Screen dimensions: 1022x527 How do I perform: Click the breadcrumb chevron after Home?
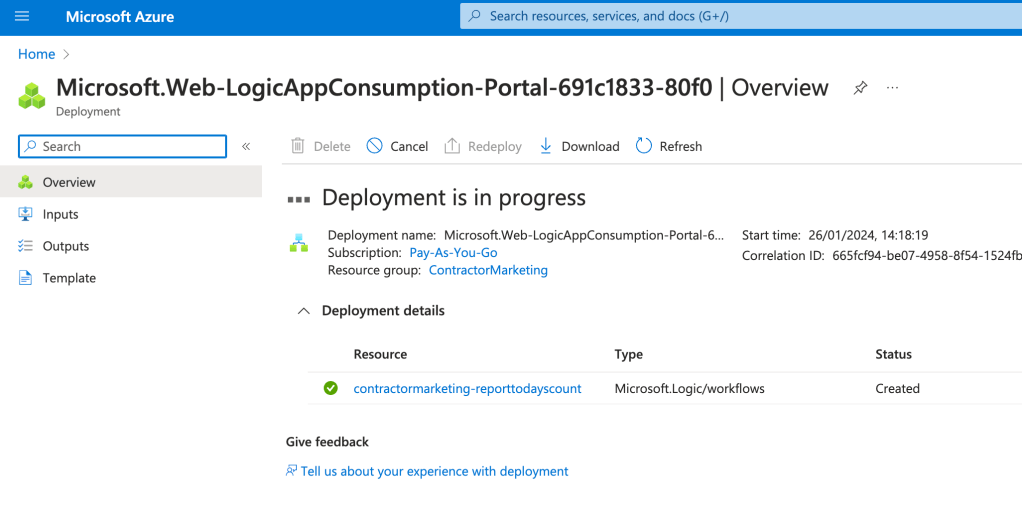tap(66, 55)
